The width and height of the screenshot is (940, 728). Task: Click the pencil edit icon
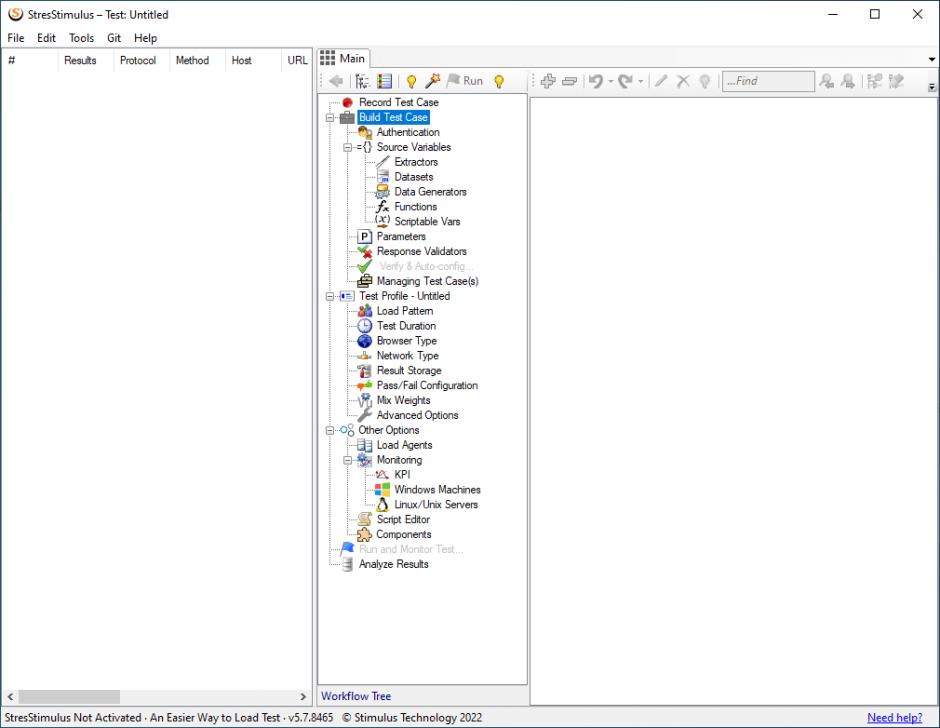pyautogui.click(x=661, y=81)
